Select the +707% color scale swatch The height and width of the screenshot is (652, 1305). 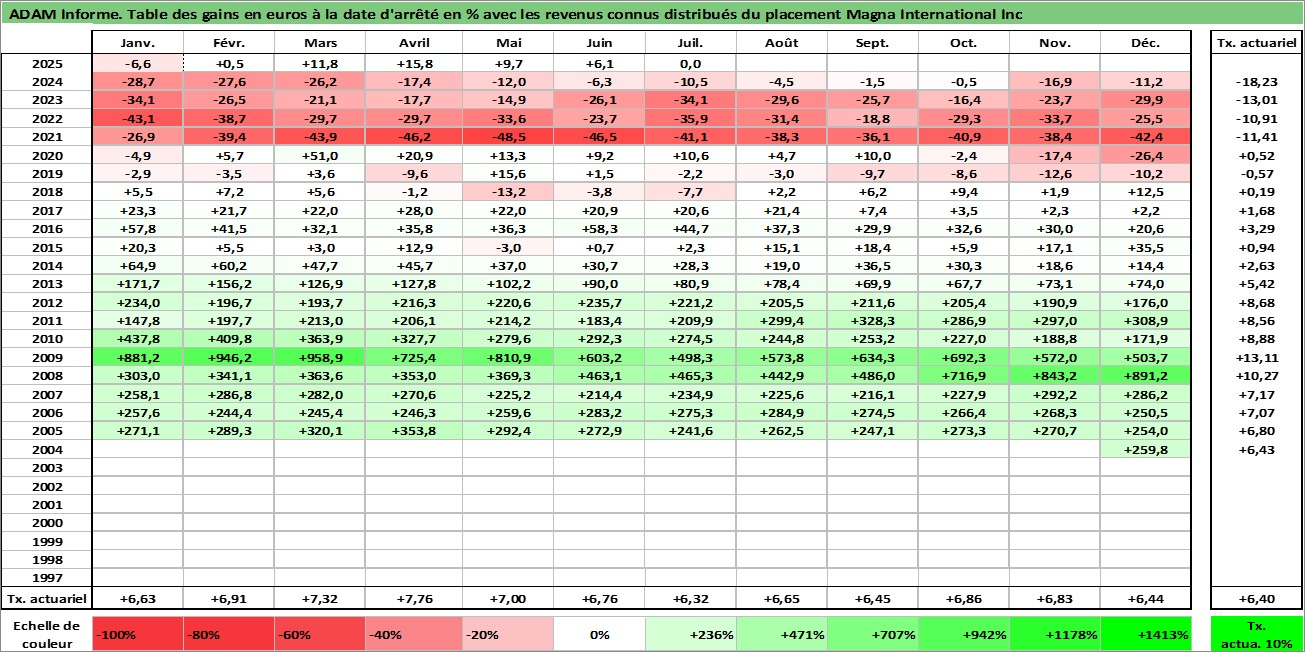(x=873, y=634)
